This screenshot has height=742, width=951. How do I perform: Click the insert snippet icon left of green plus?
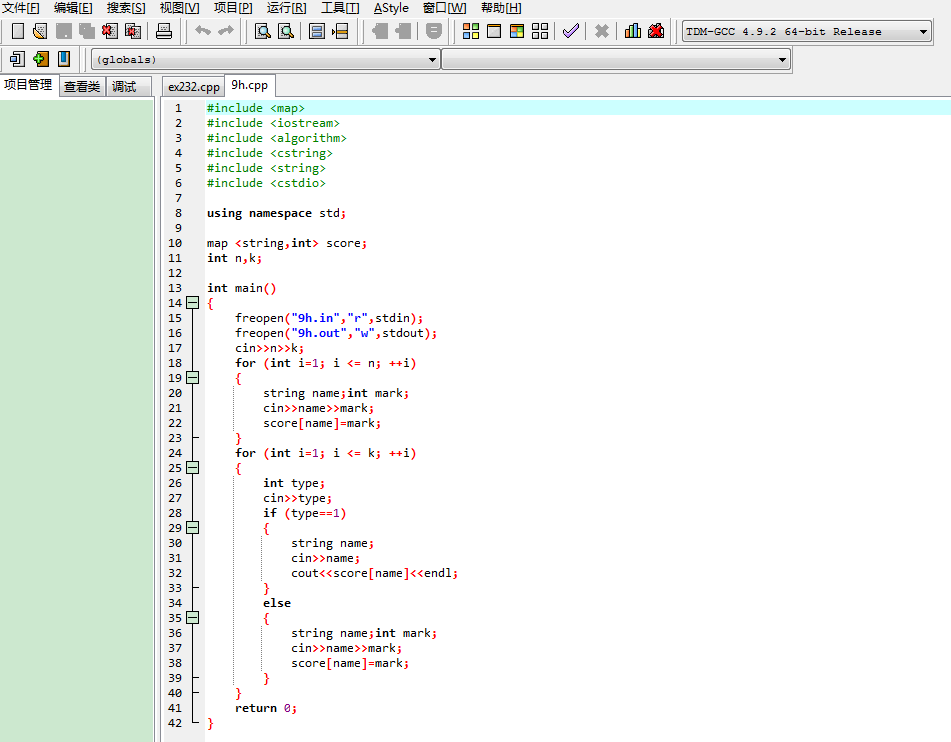coord(17,59)
